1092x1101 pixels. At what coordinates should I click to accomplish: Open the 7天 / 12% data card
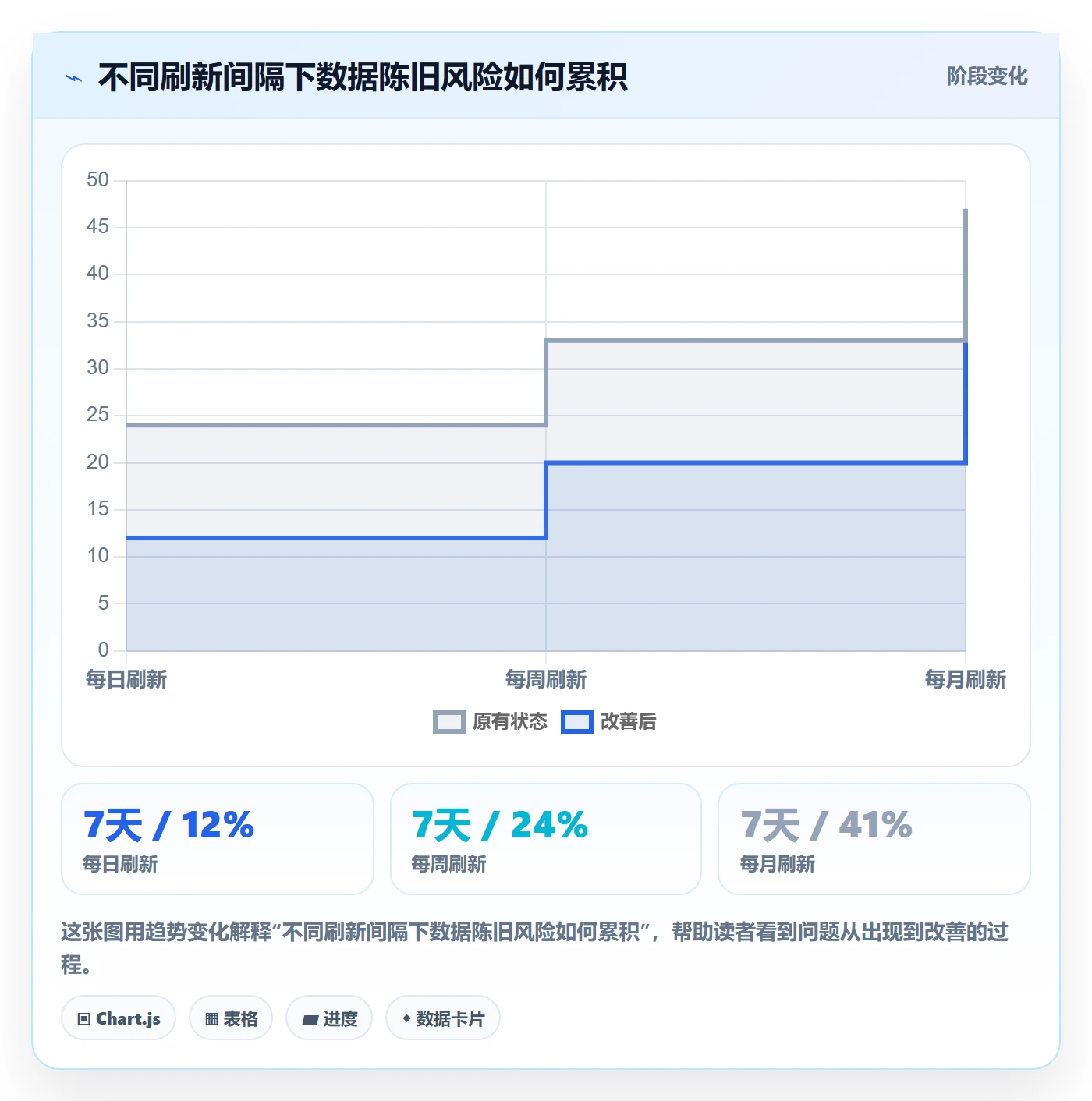(218, 839)
